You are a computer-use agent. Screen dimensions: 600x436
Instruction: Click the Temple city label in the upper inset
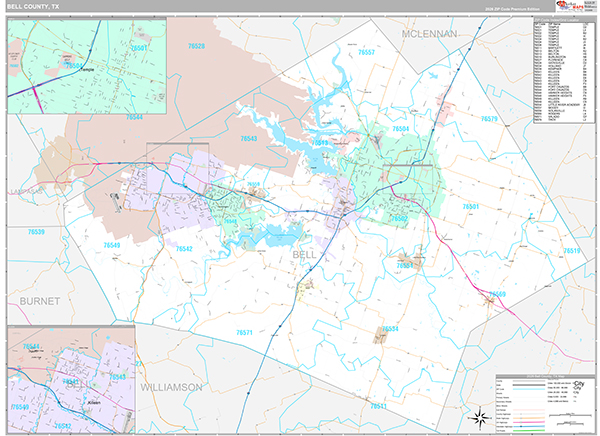86,70
